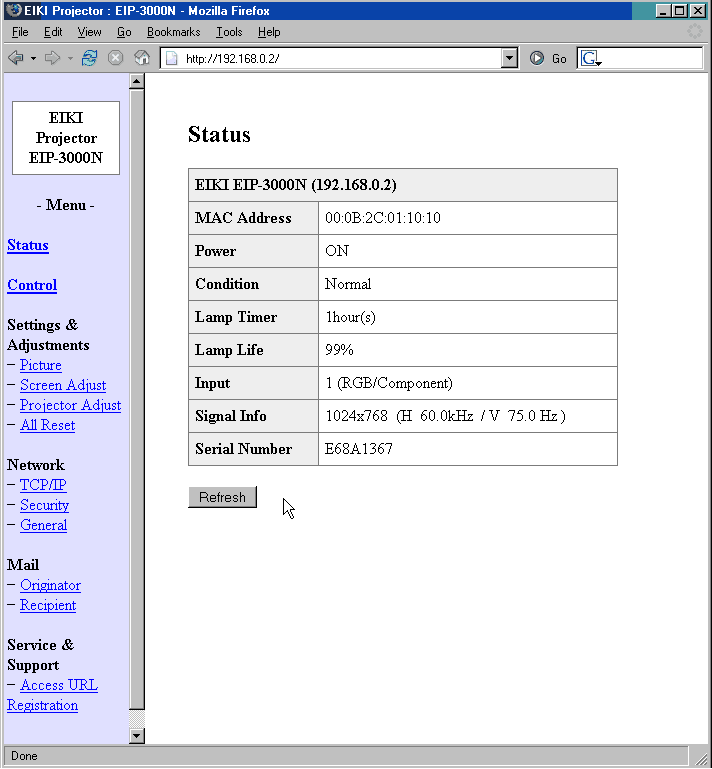
Task: Click the Status page heading
Action: tap(219, 134)
